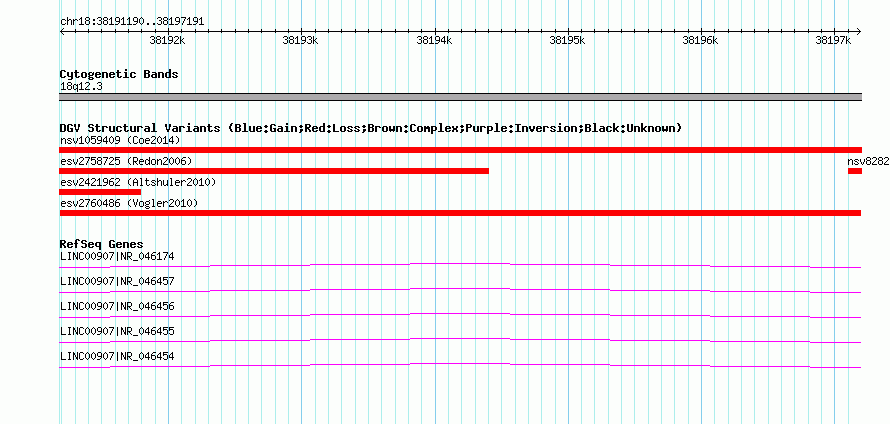This screenshot has width=890, height=424.
Task: Open the LINC00907|NR_046457 transcript label
Action: pos(117,282)
